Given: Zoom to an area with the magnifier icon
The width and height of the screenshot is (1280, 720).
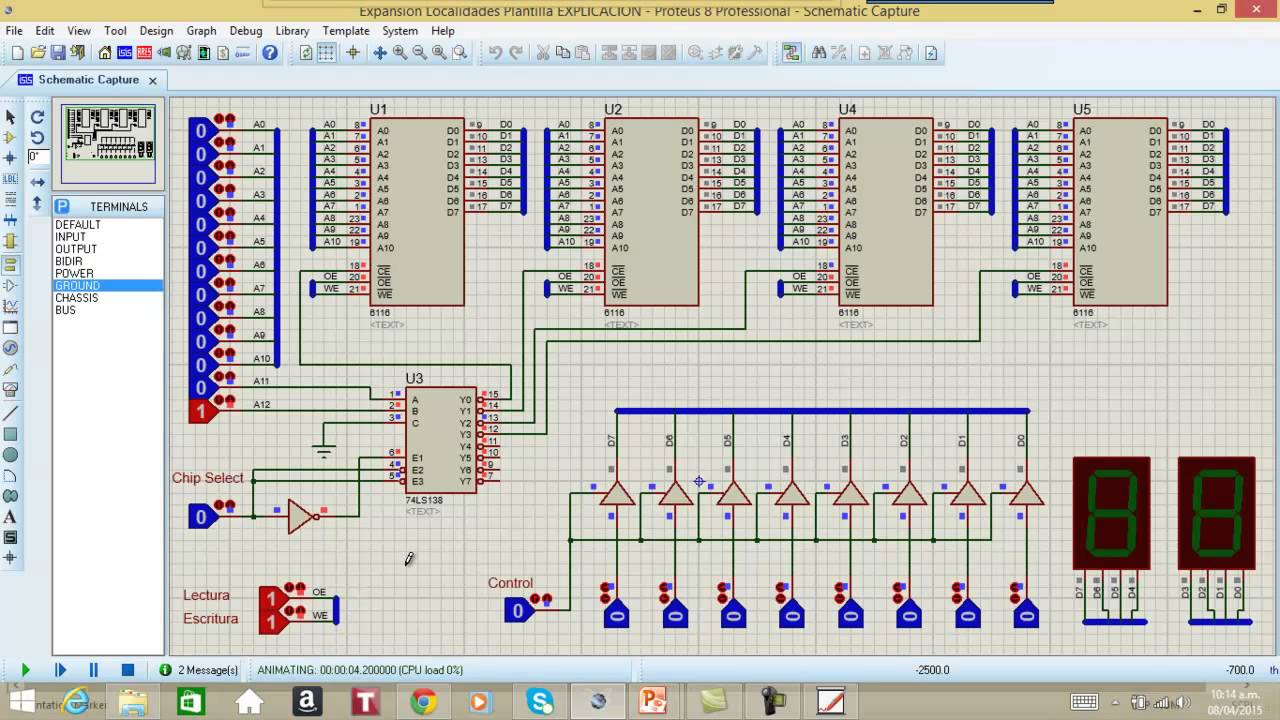Looking at the screenshot, I should click(x=460, y=53).
